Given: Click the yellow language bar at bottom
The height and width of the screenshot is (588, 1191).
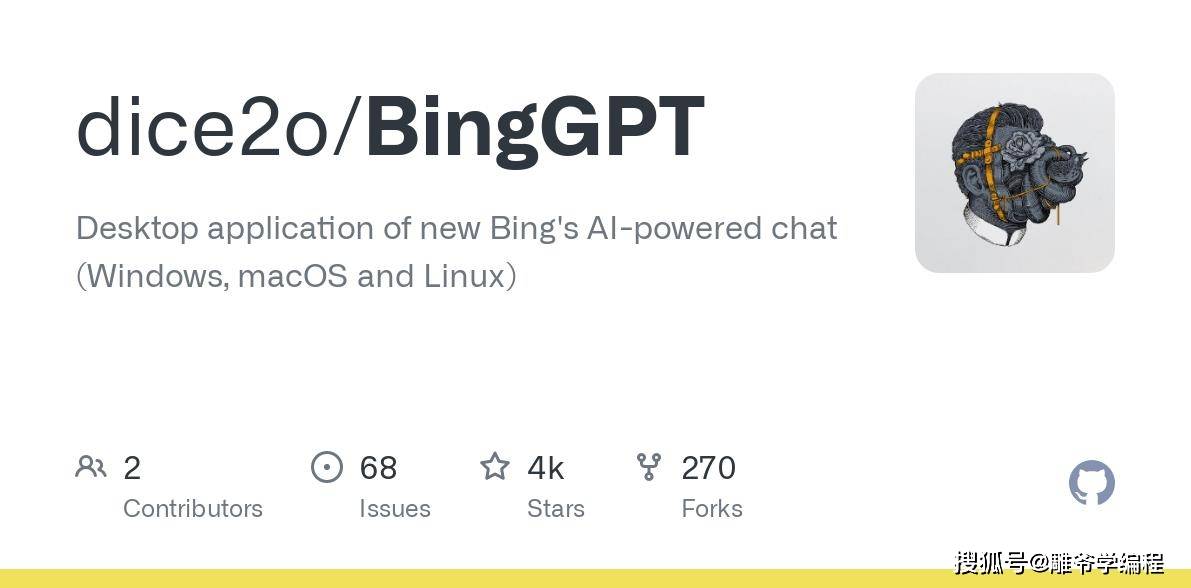Looking at the screenshot, I should [x=596, y=578].
